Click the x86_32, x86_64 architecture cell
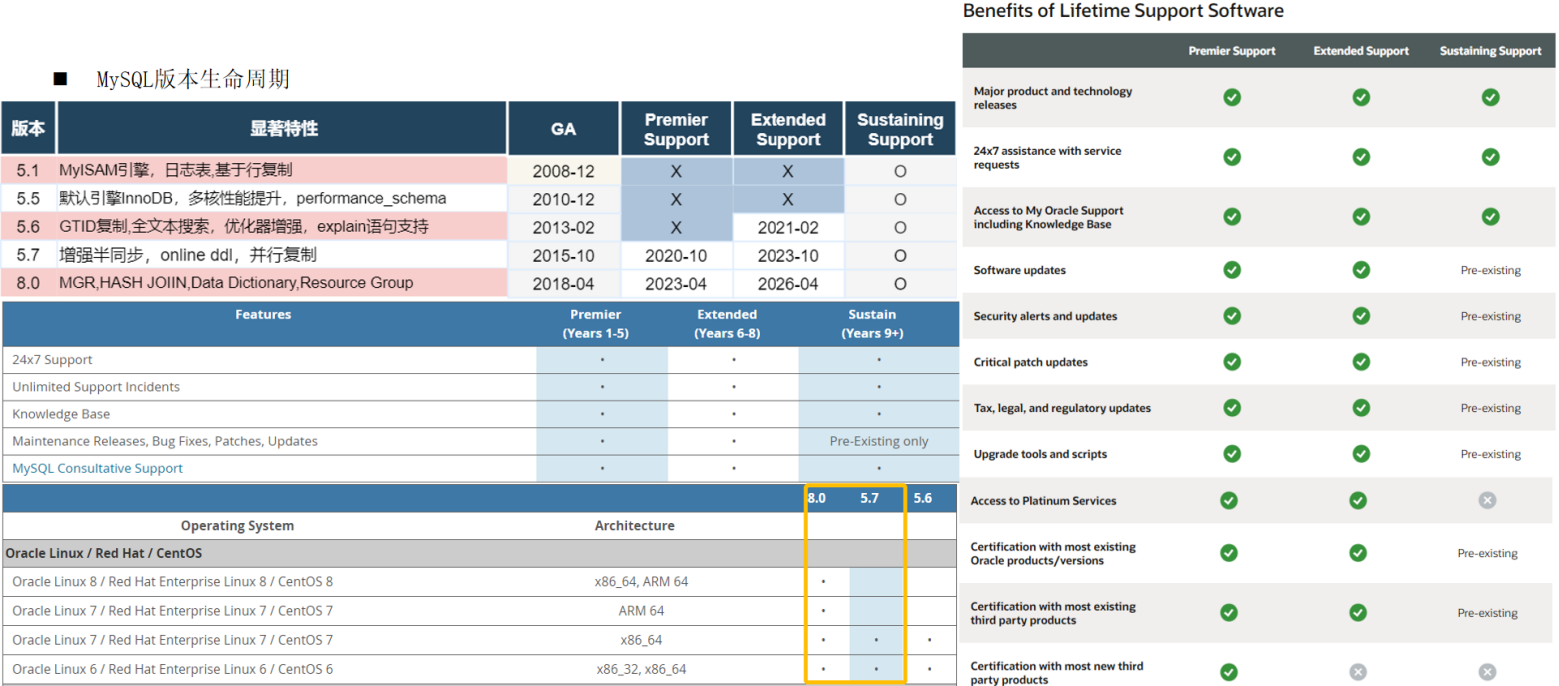Screen dimensions: 1559x686 (x=642, y=669)
